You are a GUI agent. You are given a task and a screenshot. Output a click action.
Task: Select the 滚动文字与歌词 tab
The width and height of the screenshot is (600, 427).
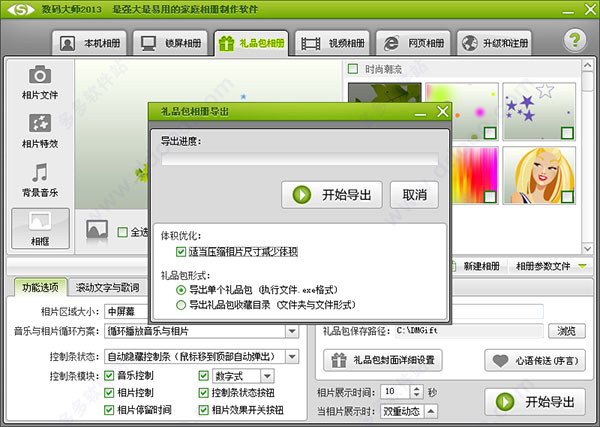pyautogui.click(x=107, y=288)
